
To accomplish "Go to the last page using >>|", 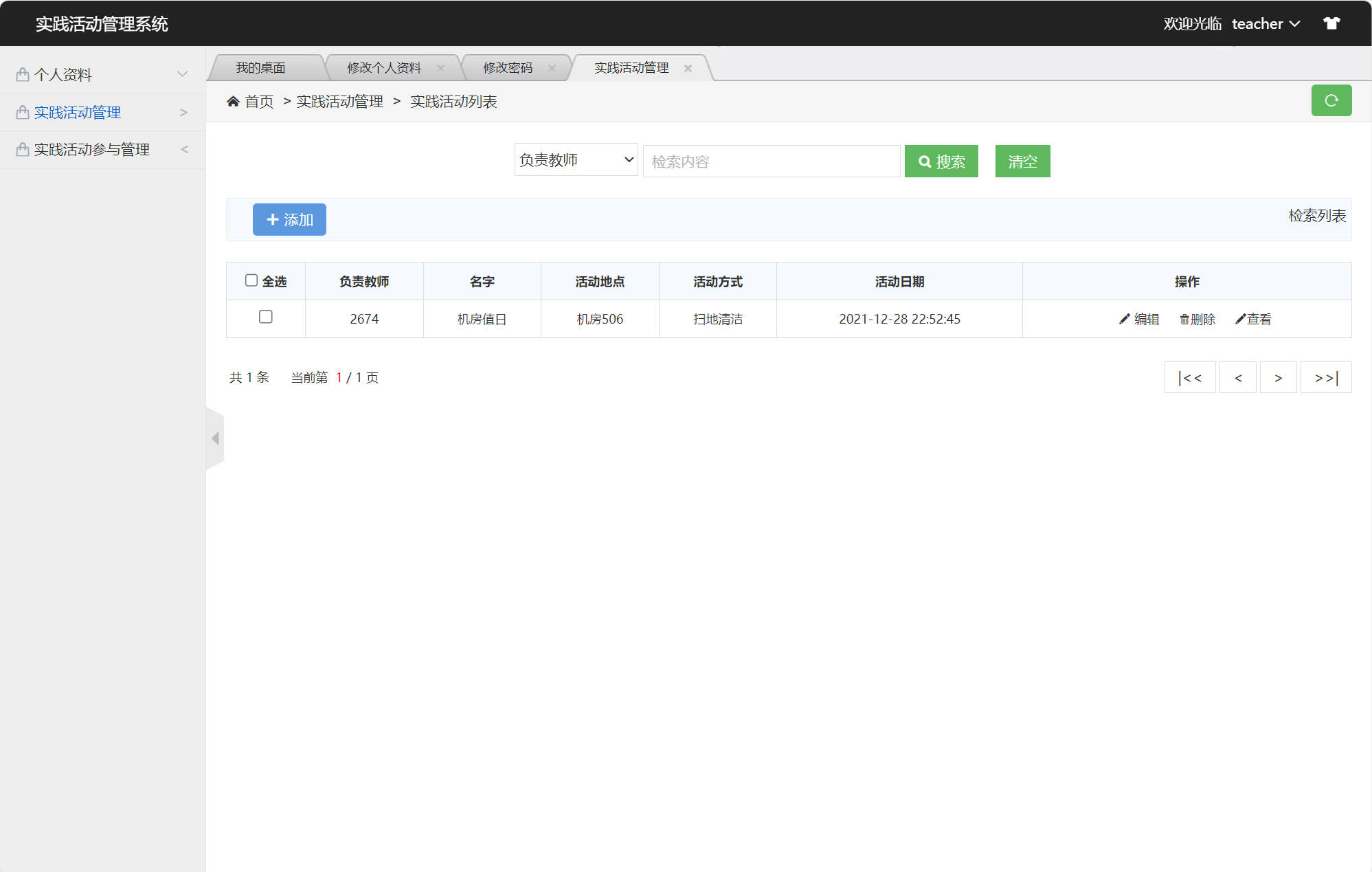I will pyautogui.click(x=1325, y=377).
